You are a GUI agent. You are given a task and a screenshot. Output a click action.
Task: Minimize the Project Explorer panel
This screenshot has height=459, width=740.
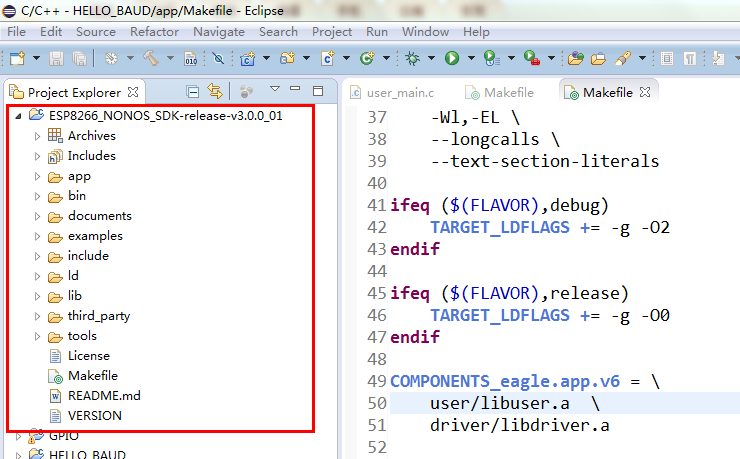(295, 89)
